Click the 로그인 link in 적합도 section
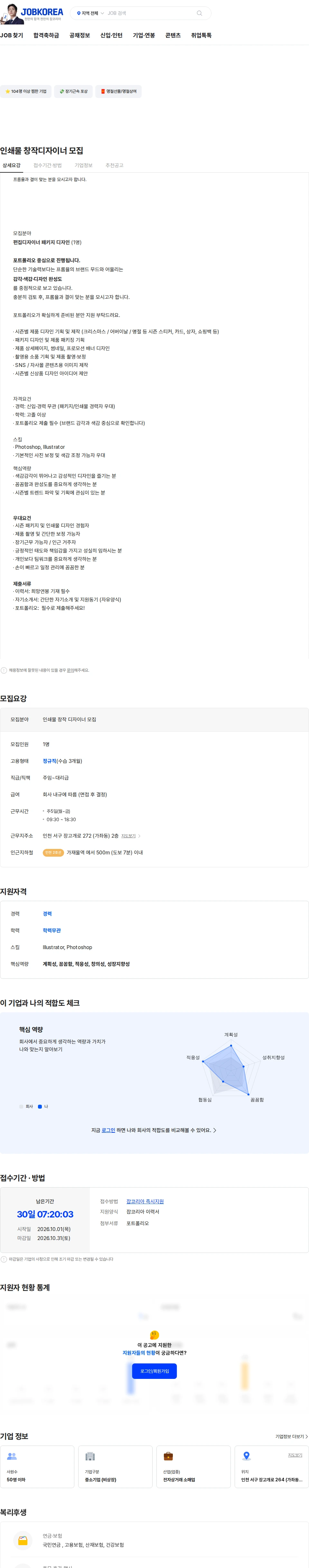The height and width of the screenshot is (1568, 309). coord(108,1130)
